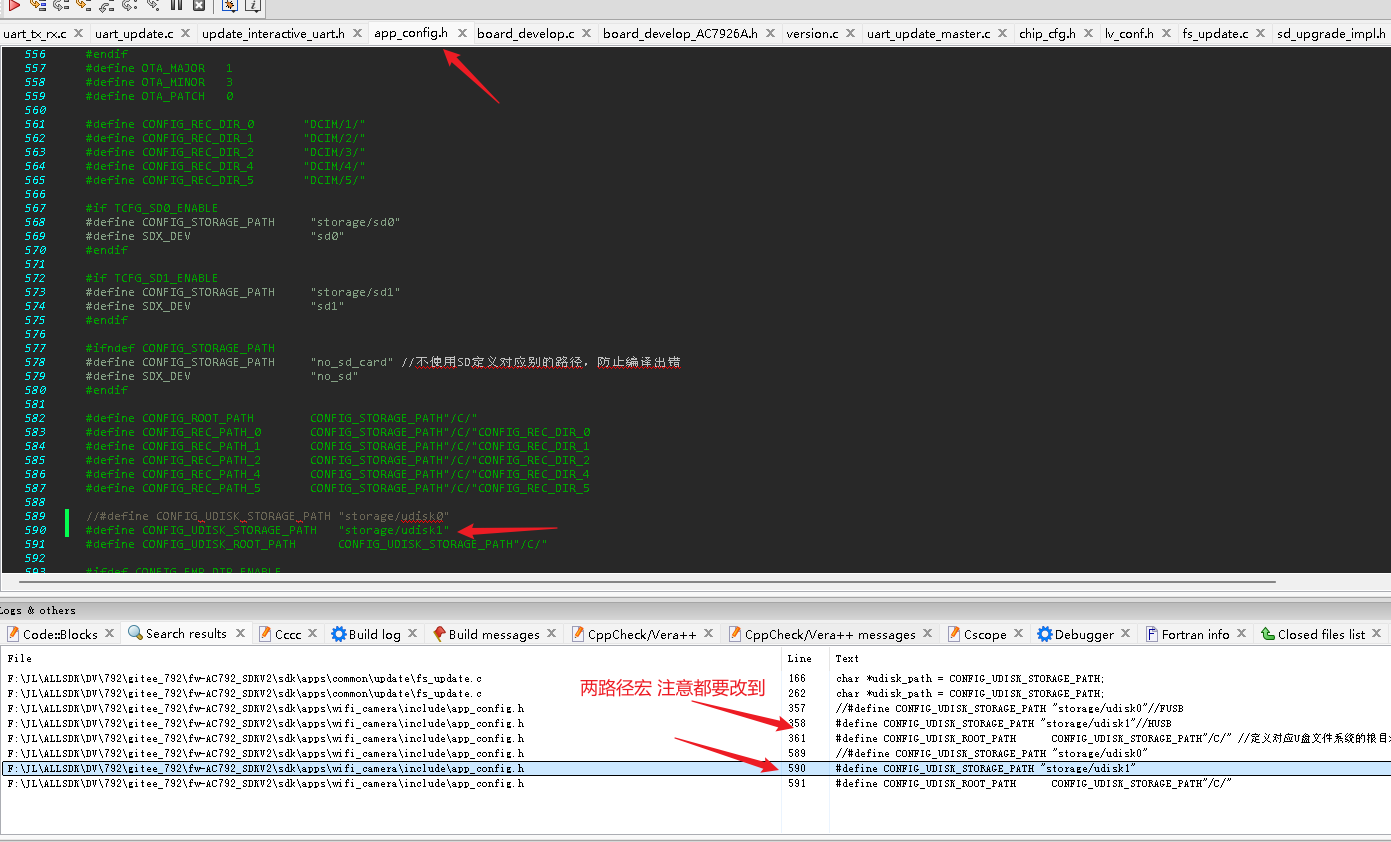Click the Break debugger pause icon
This screenshot has height=842, width=1391.
(177, 5)
